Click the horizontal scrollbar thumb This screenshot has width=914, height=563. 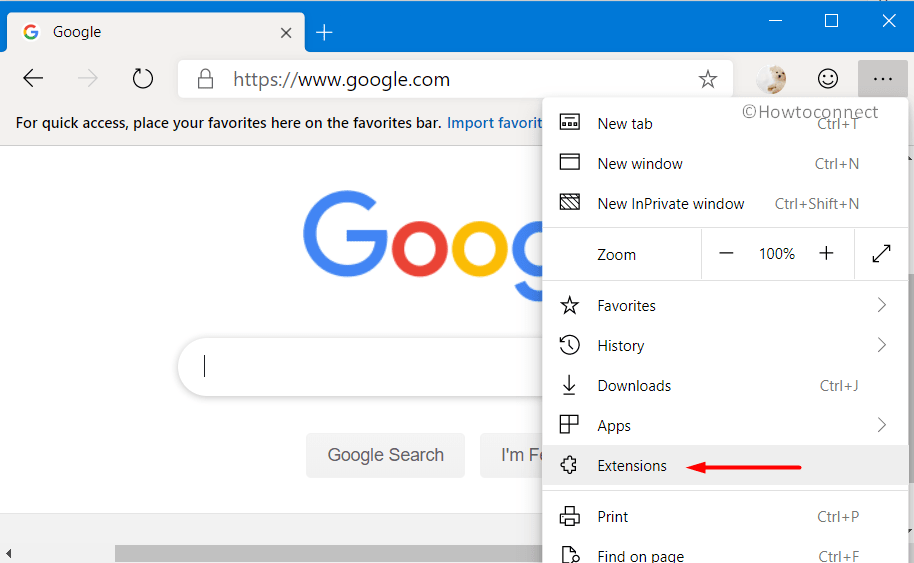tap(329, 553)
